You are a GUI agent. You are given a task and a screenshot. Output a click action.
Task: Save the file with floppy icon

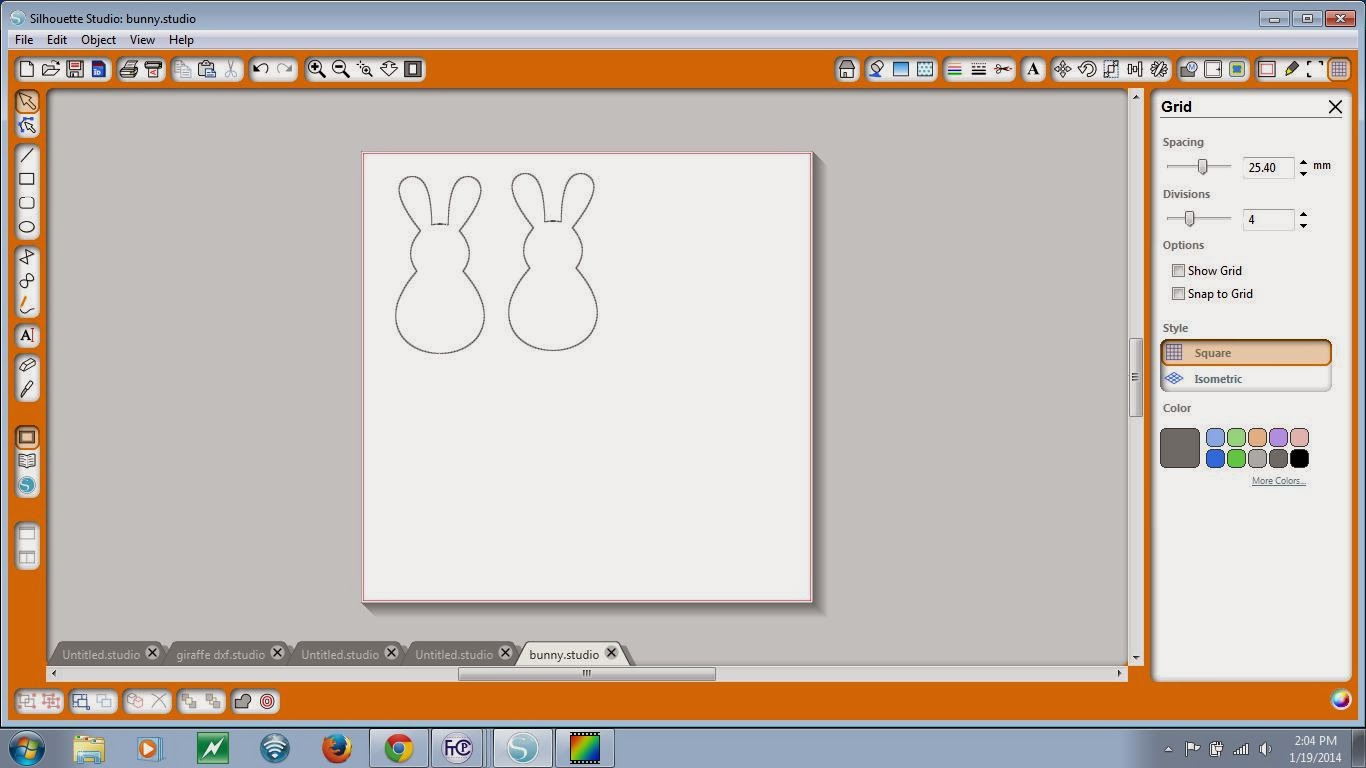75,69
